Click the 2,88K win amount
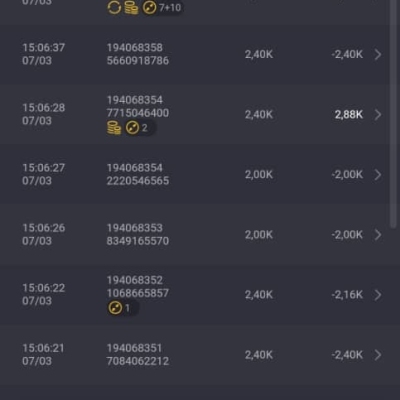The height and width of the screenshot is (400, 400). (x=349, y=115)
